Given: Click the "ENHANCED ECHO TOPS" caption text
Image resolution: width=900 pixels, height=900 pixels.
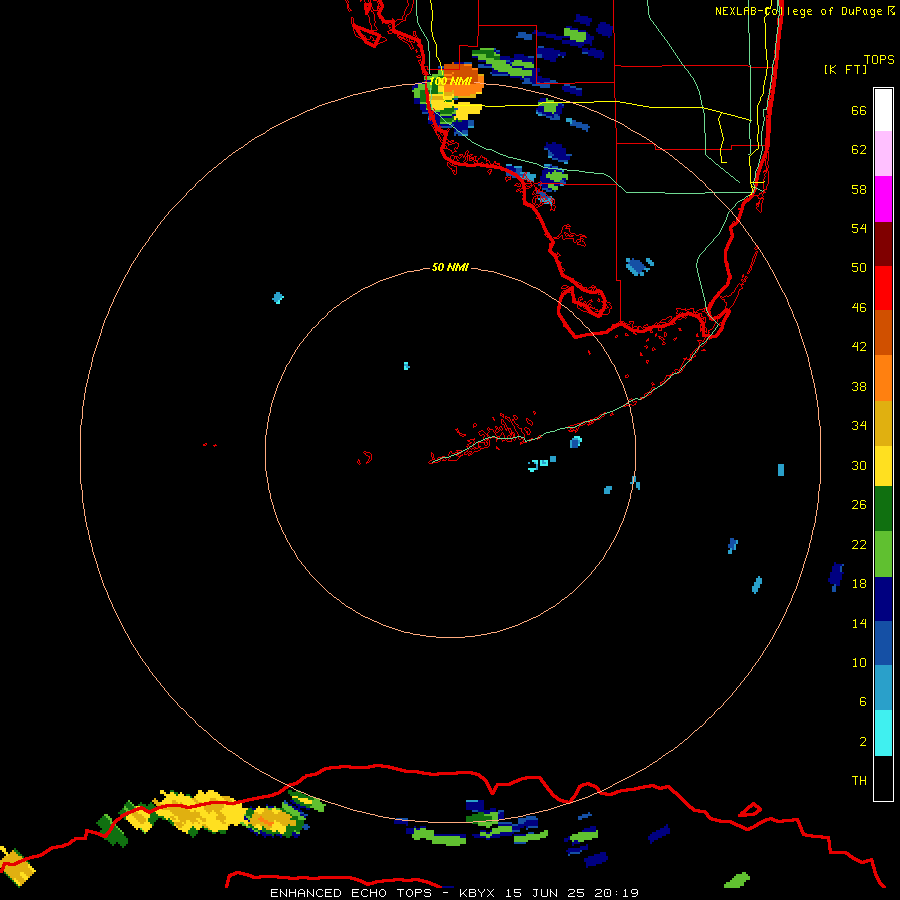Looking at the screenshot, I should click(x=351, y=893).
